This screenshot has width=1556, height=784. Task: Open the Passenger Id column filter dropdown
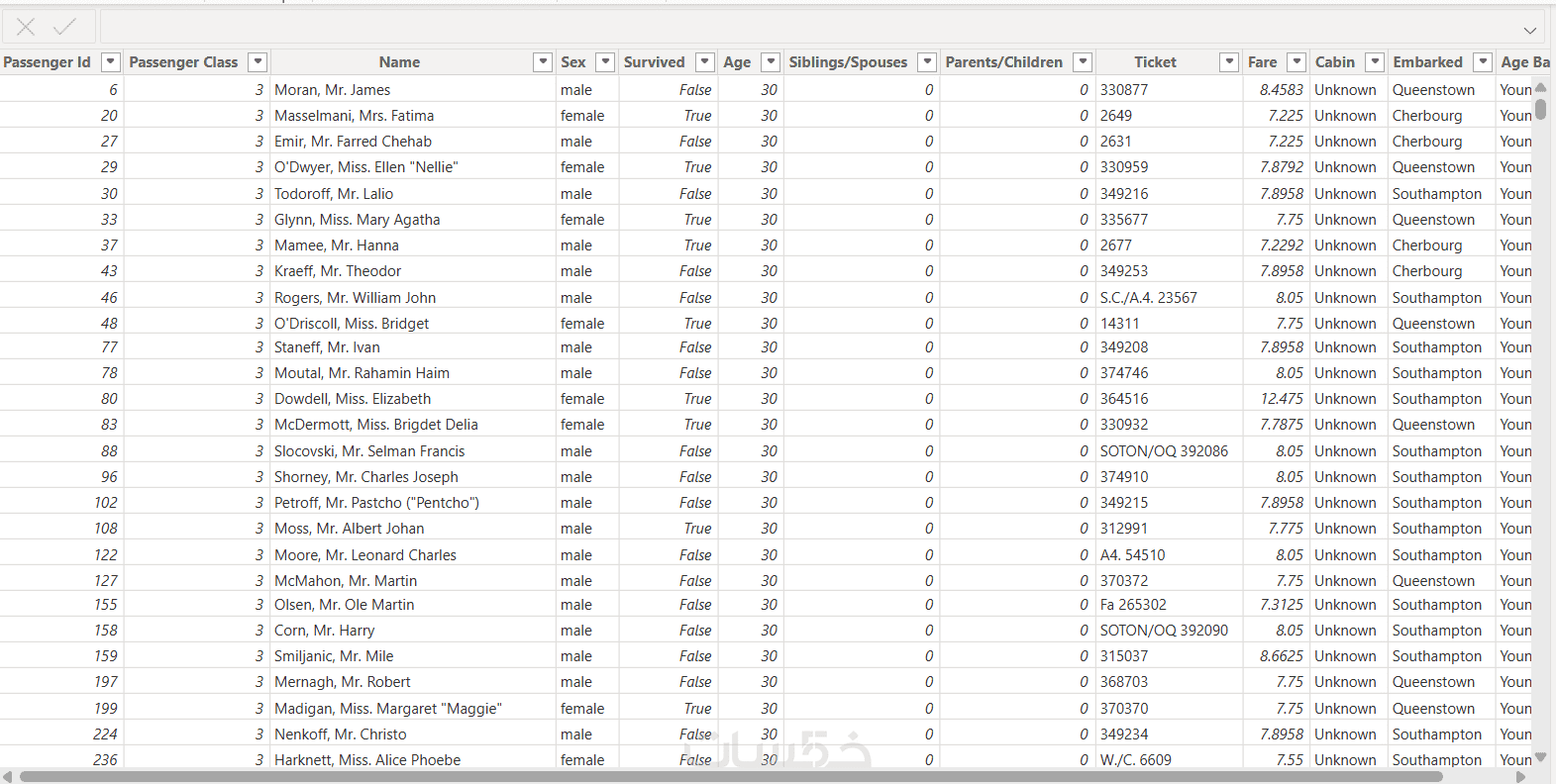pyautogui.click(x=111, y=62)
